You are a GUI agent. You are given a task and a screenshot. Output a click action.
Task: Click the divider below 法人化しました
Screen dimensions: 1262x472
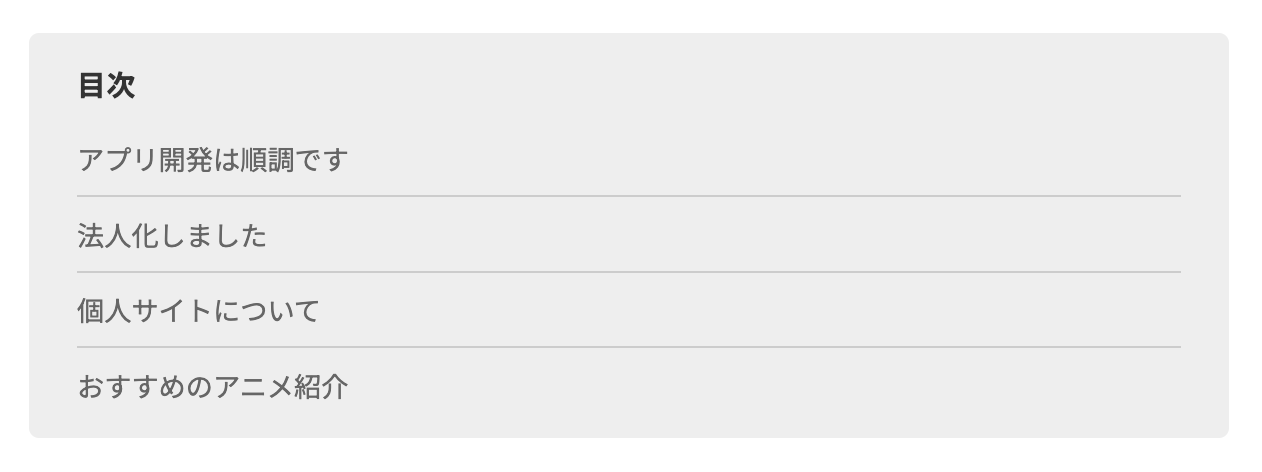tap(628, 272)
